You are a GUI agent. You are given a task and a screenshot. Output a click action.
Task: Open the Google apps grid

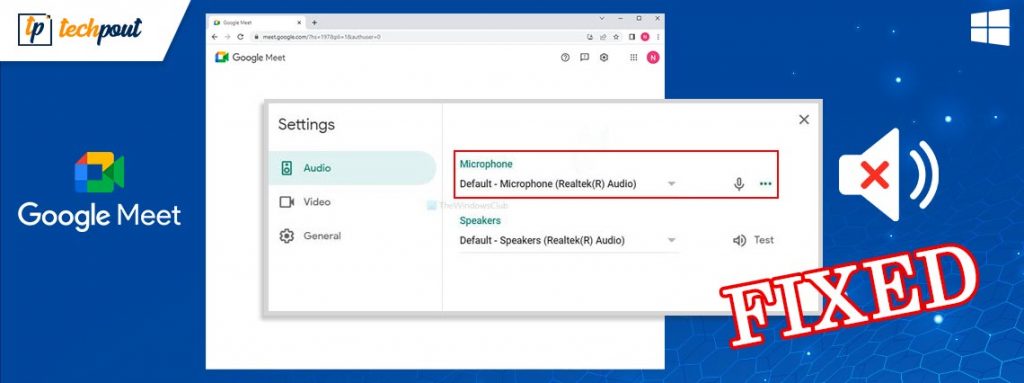click(633, 58)
